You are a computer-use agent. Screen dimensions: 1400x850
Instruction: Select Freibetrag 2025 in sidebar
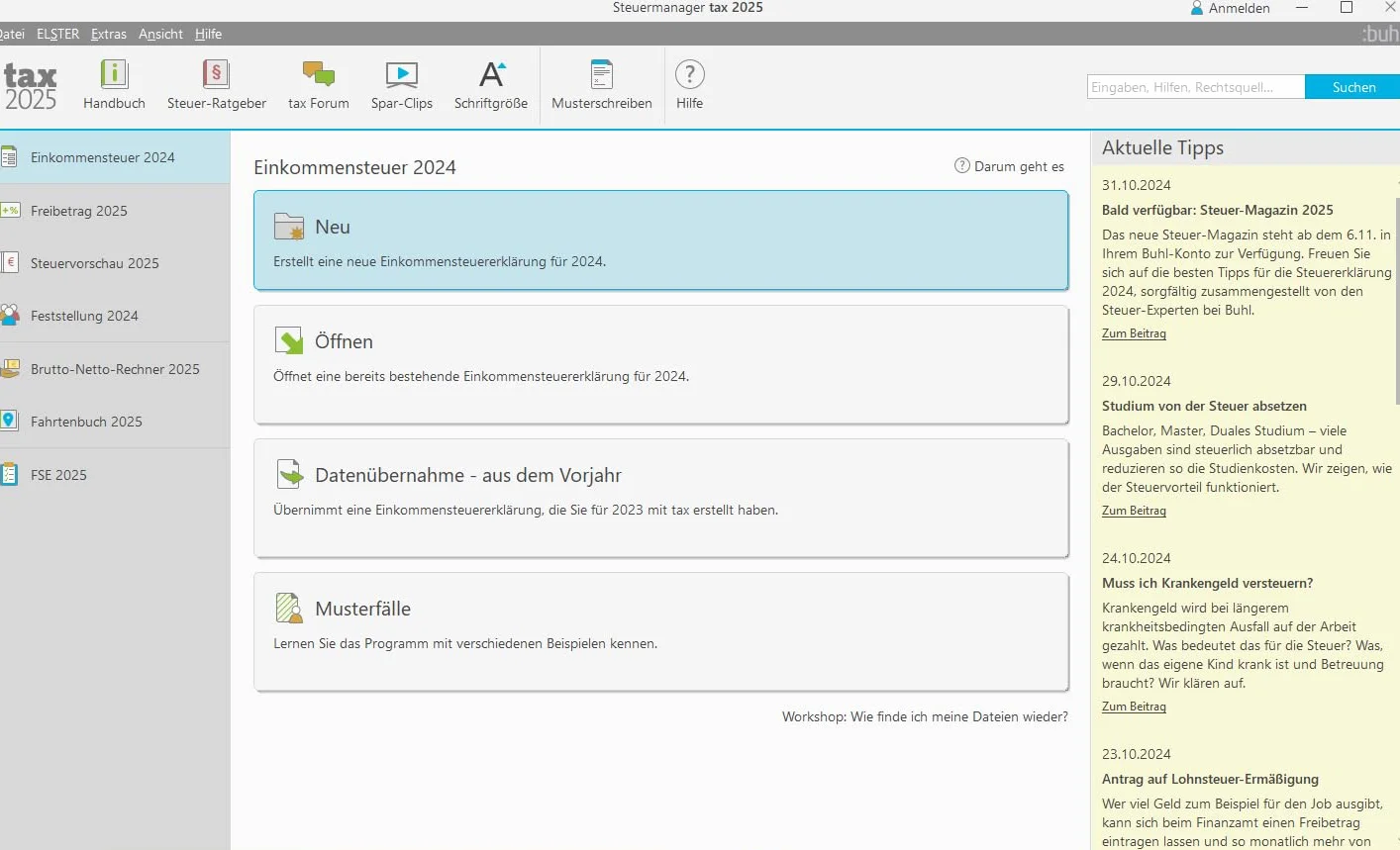point(115,211)
